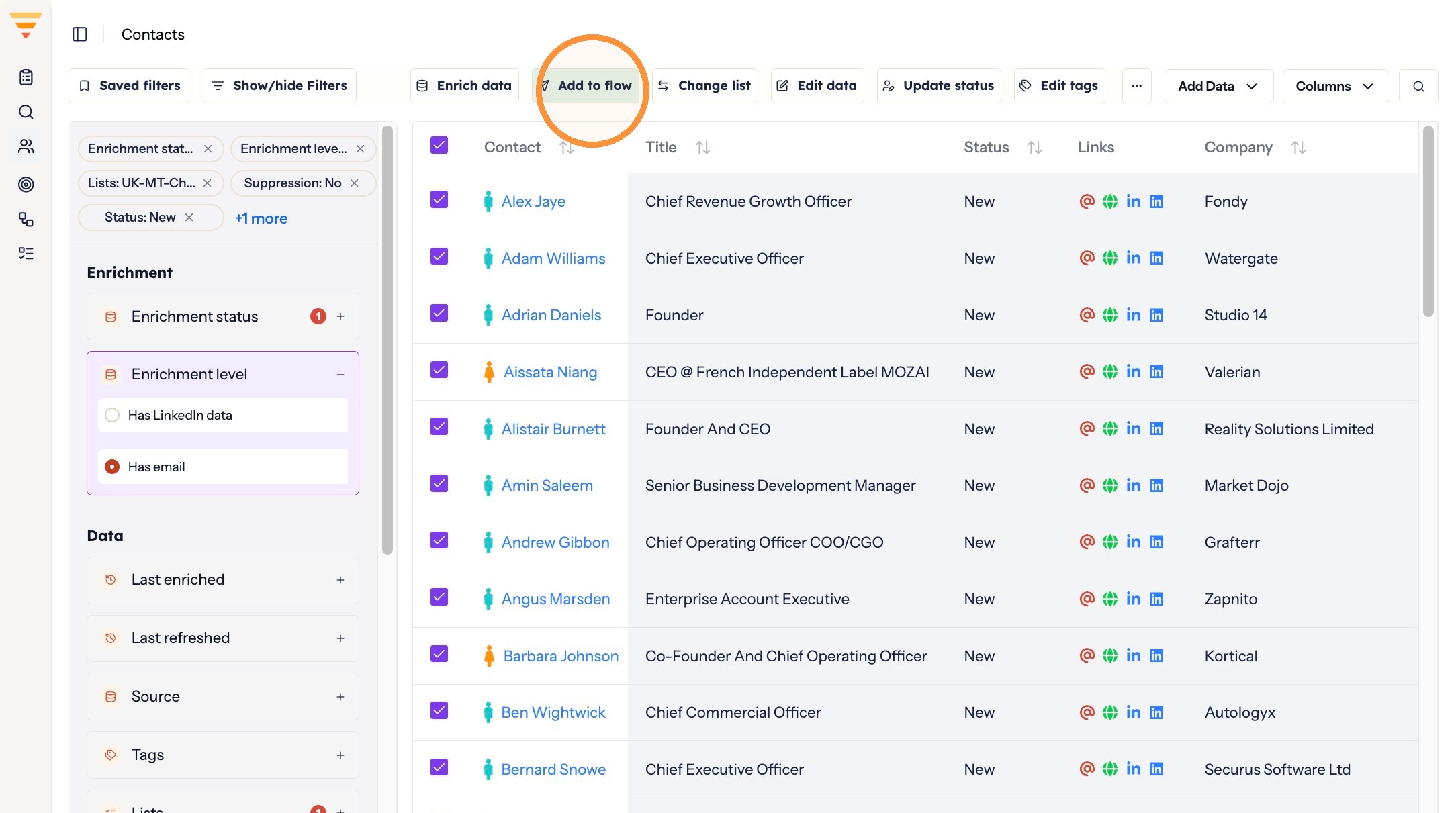This screenshot has height=813, width=1456.
Task: Toggle the sidebar panel icon beside Contacts
Action: point(80,34)
